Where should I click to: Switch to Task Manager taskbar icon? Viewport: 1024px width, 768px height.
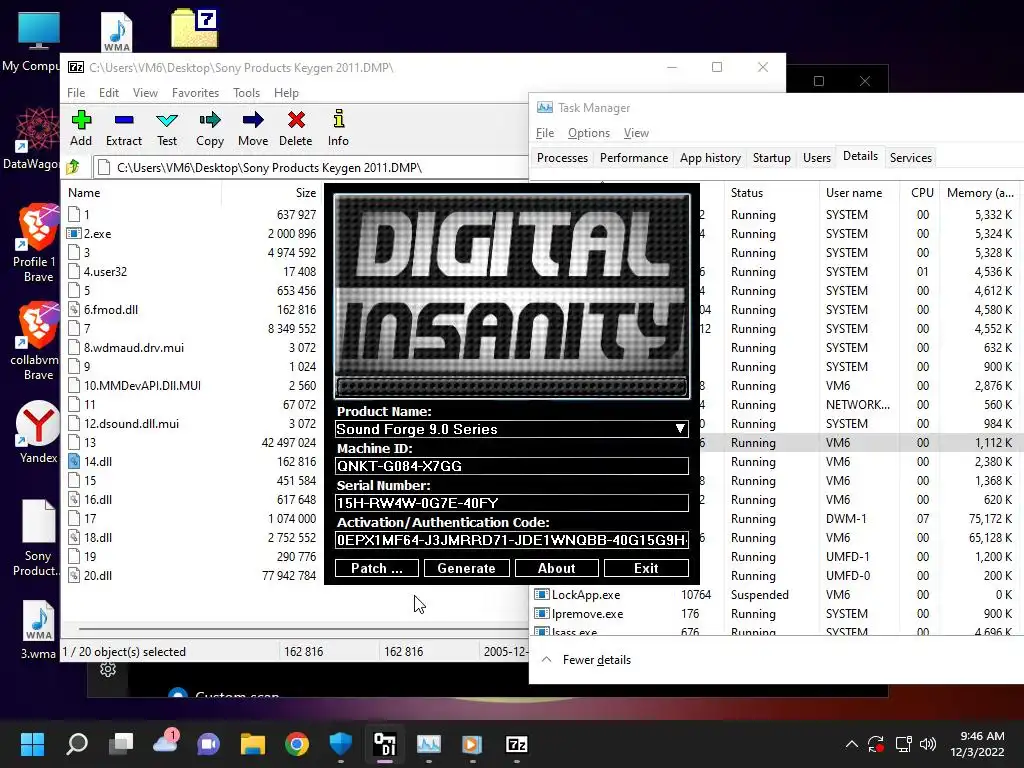click(x=428, y=744)
